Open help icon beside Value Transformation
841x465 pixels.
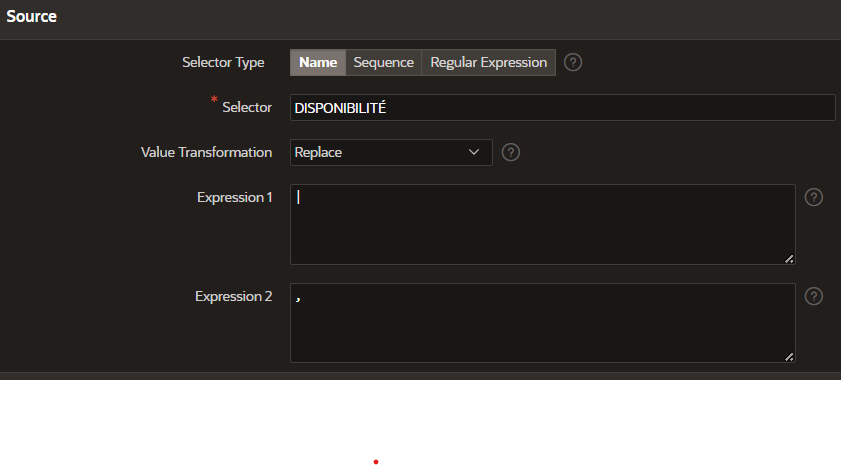point(511,153)
